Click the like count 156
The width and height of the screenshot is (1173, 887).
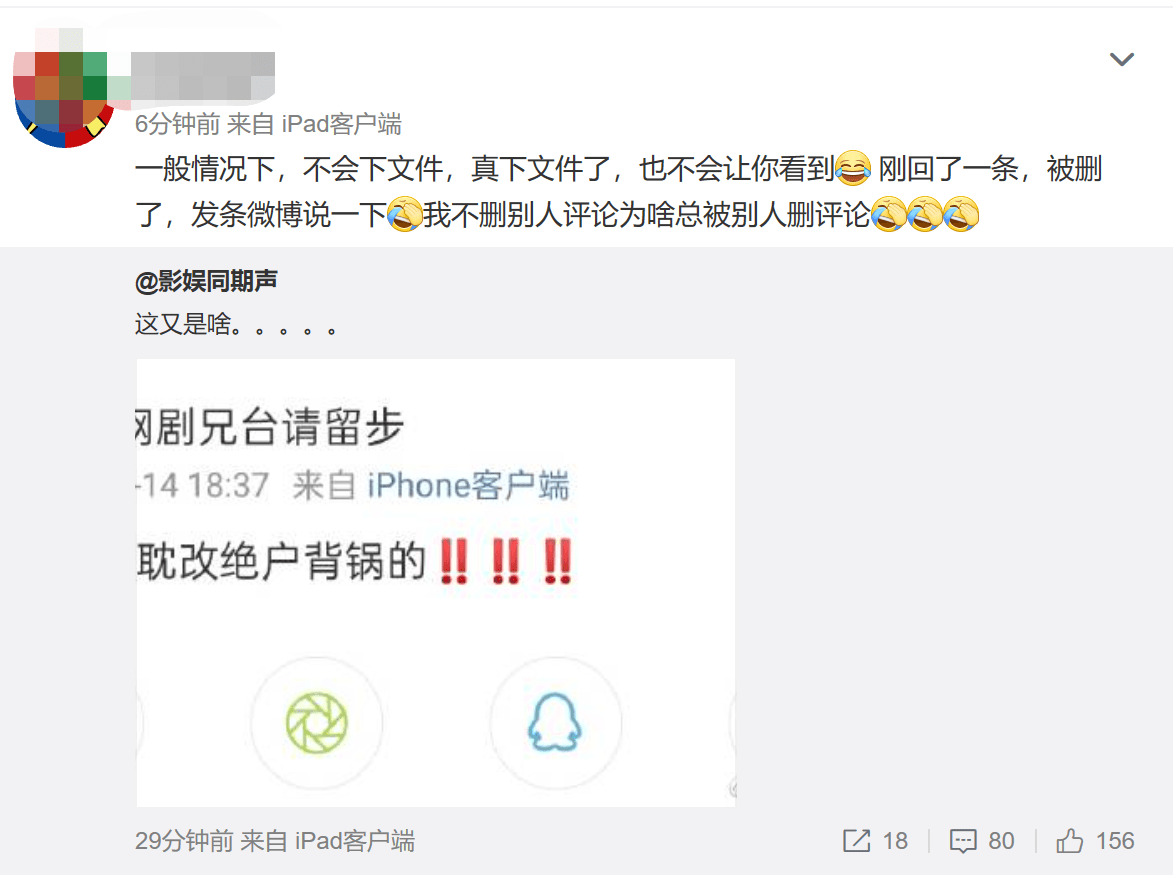pos(1115,841)
